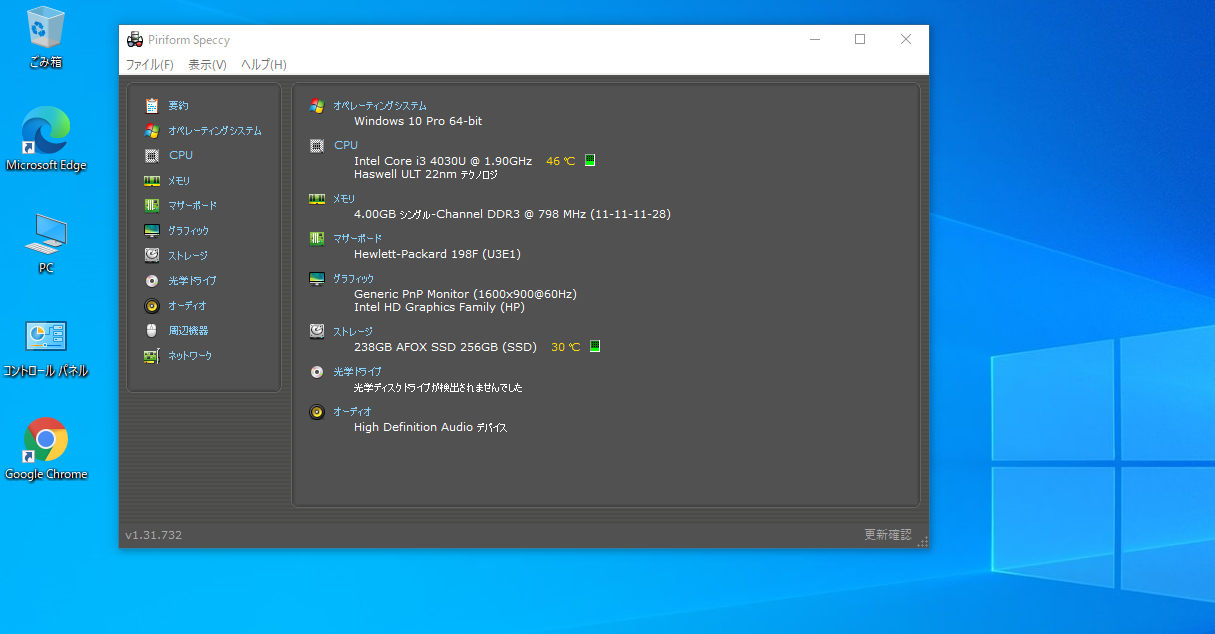Click the text 238GB AFOX SSD 256GB (SSD)
Screen dimensions: 1215x634
point(445,347)
